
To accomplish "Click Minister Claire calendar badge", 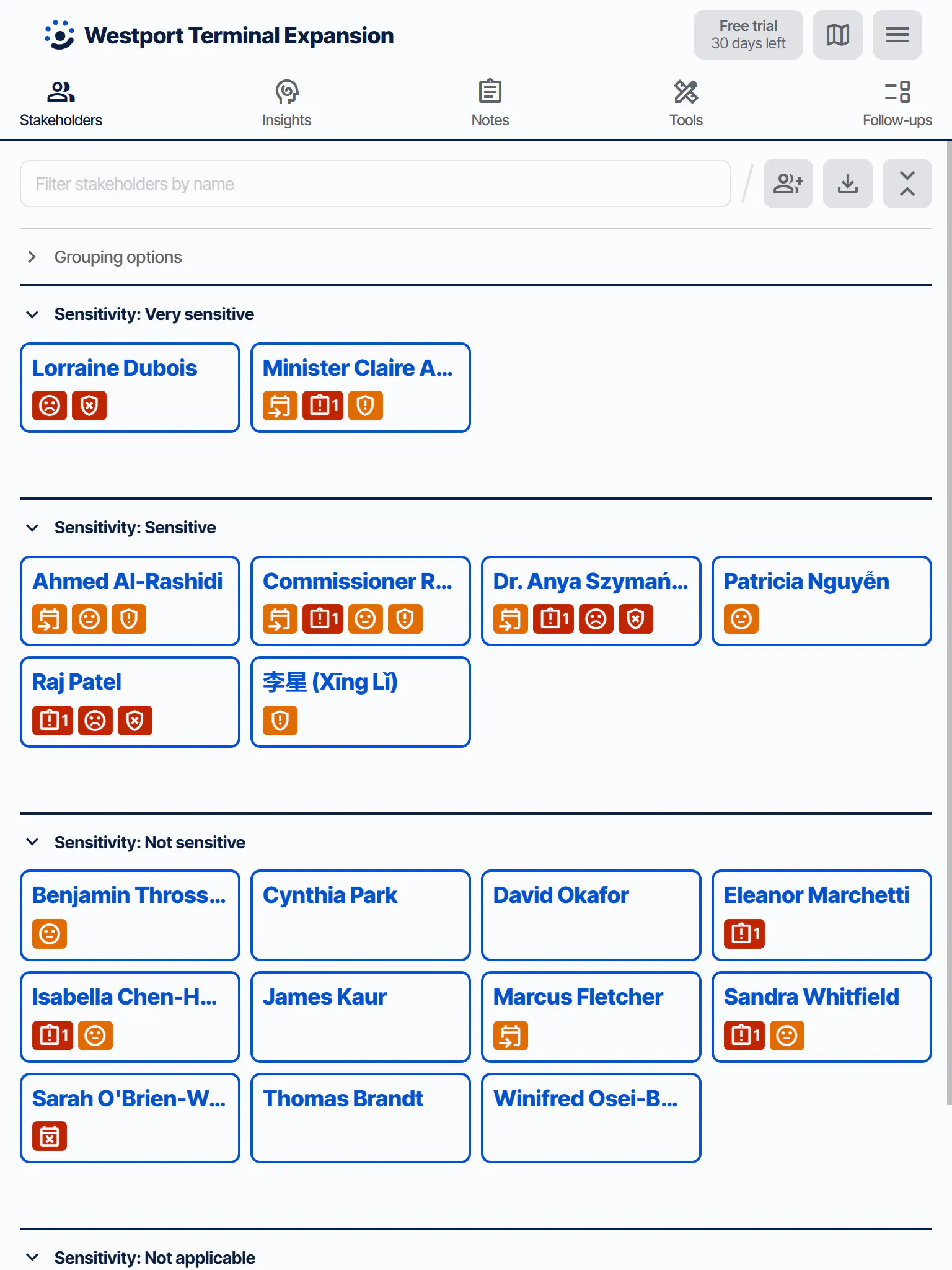I will (280, 406).
